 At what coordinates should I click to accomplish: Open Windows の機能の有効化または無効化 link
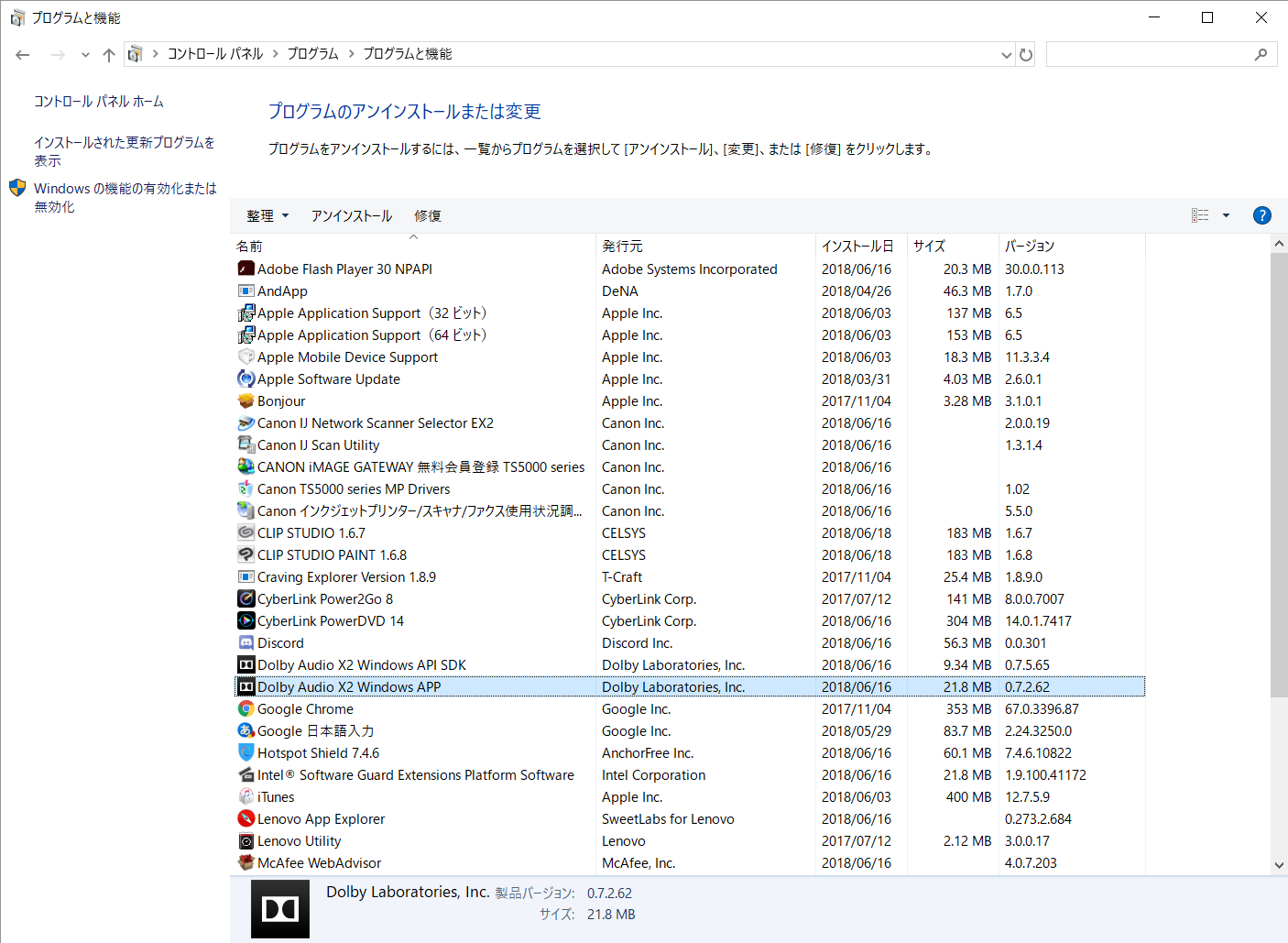(126, 197)
